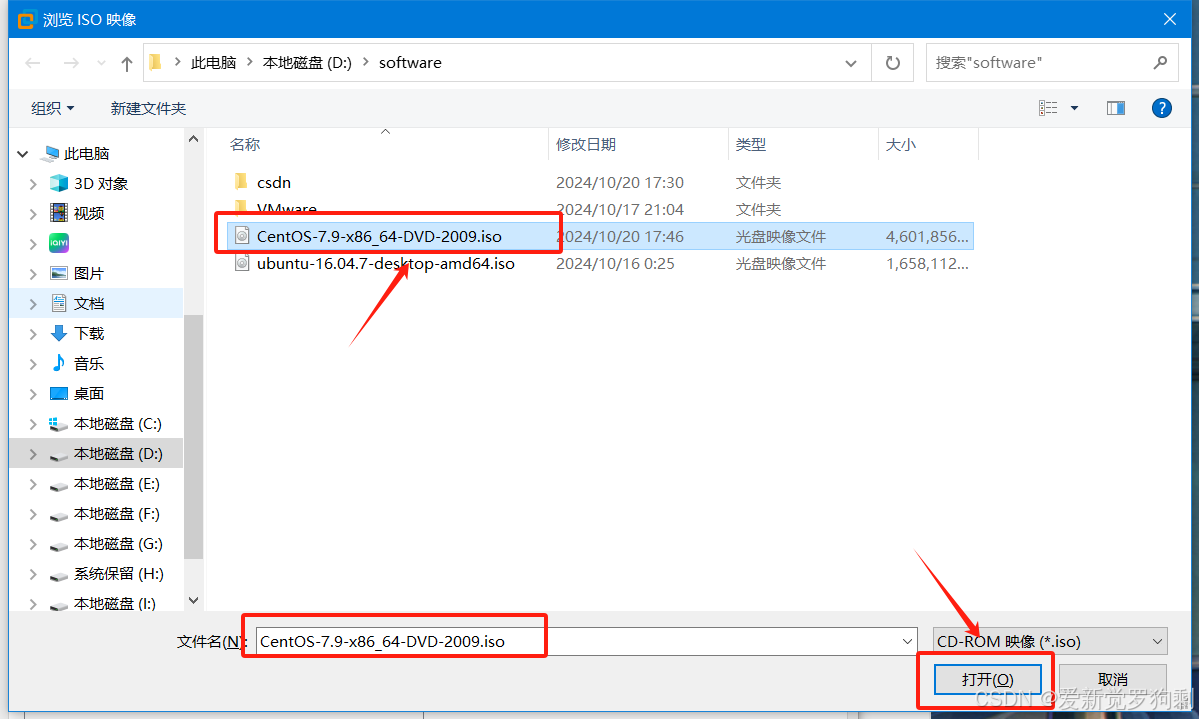Close the 浏览 ISO 映像 dialog
The image size is (1199, 719).
(x=1170, y=19)
